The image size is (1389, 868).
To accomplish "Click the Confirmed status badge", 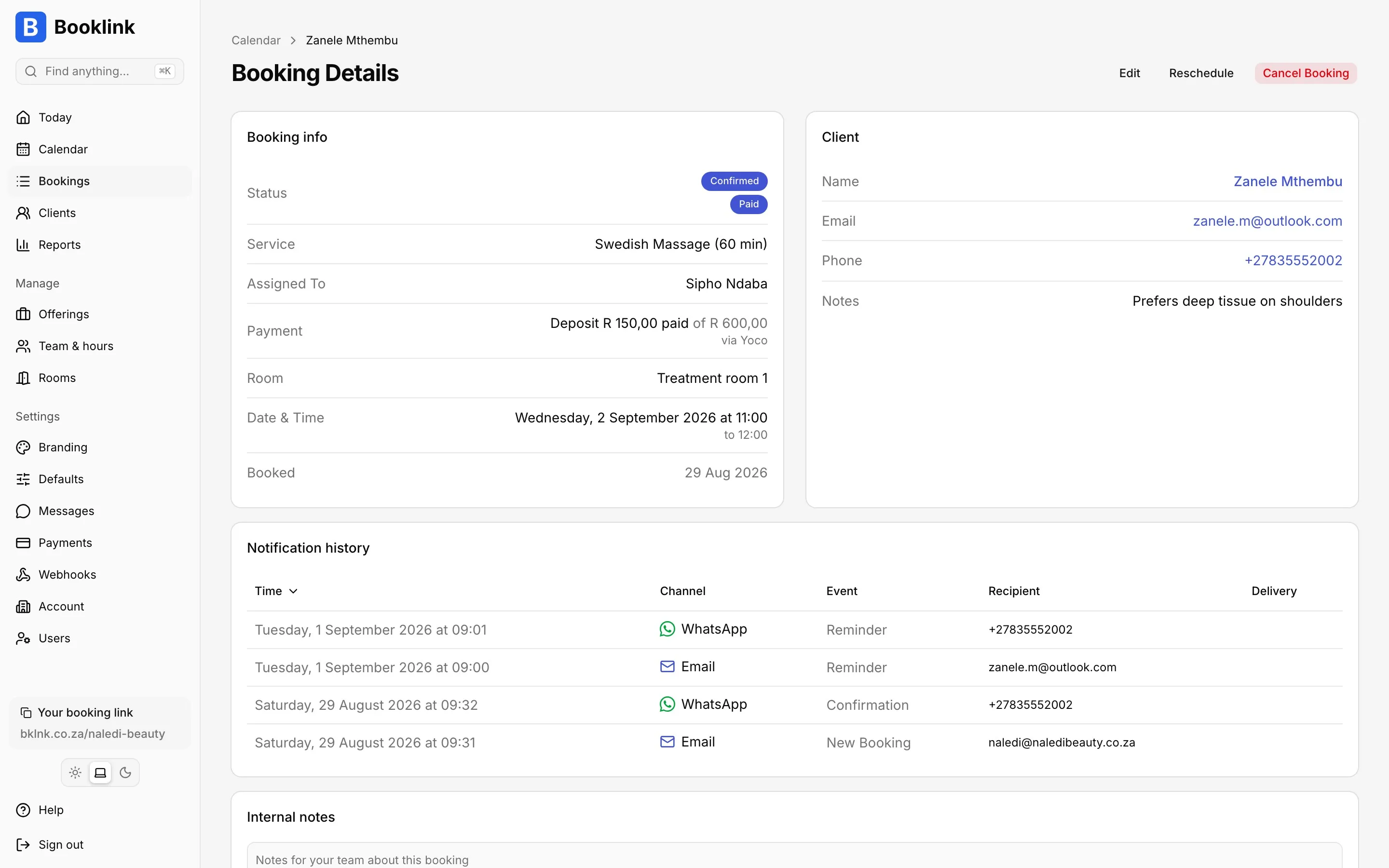I will [734, 181].
